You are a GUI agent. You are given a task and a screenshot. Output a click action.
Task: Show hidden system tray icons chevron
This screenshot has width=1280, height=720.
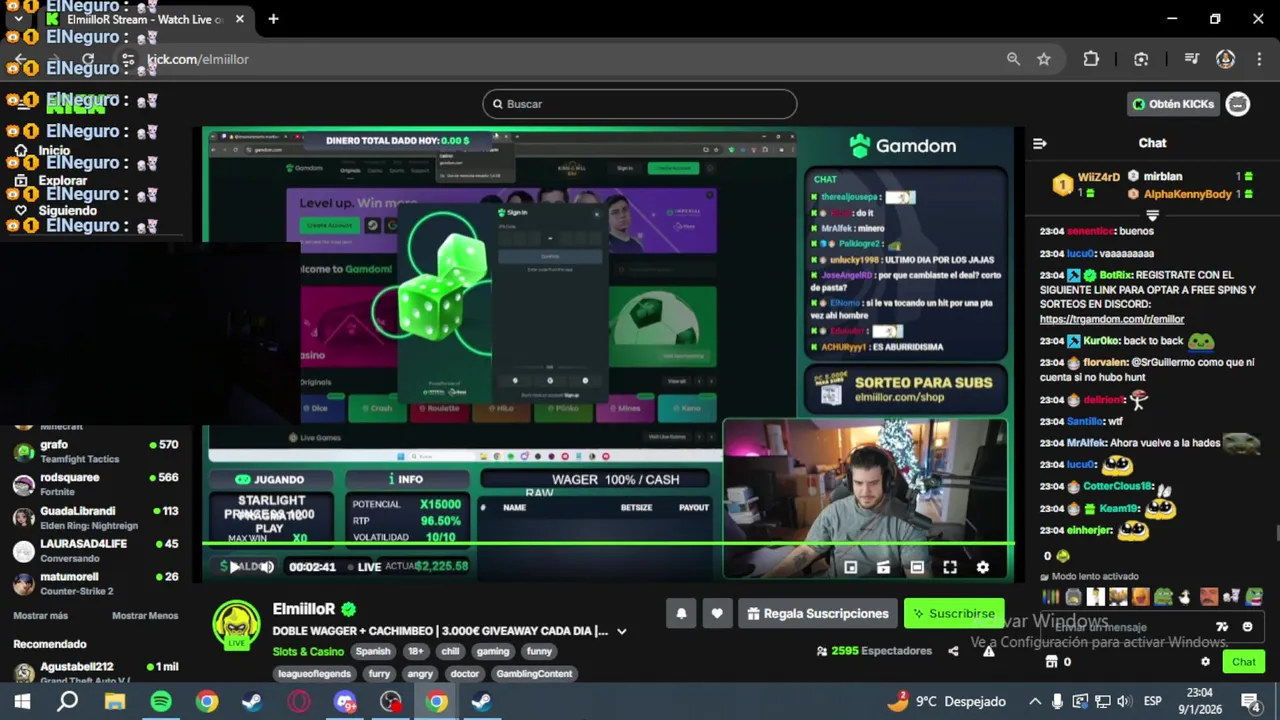pyautogui.click(x=1035, y=702)
